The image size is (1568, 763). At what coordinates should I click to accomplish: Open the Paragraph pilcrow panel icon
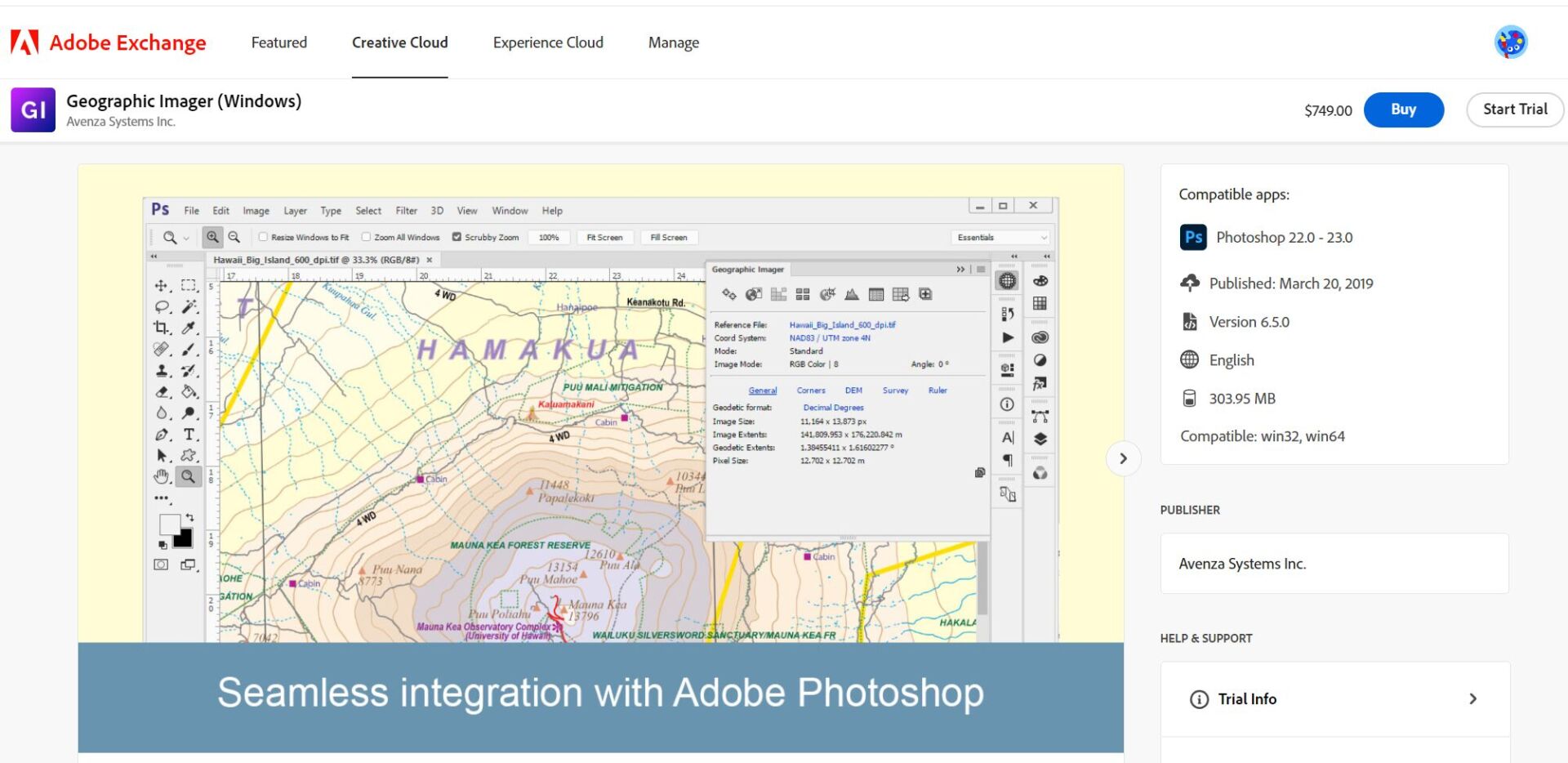[x=1008, y=460]
